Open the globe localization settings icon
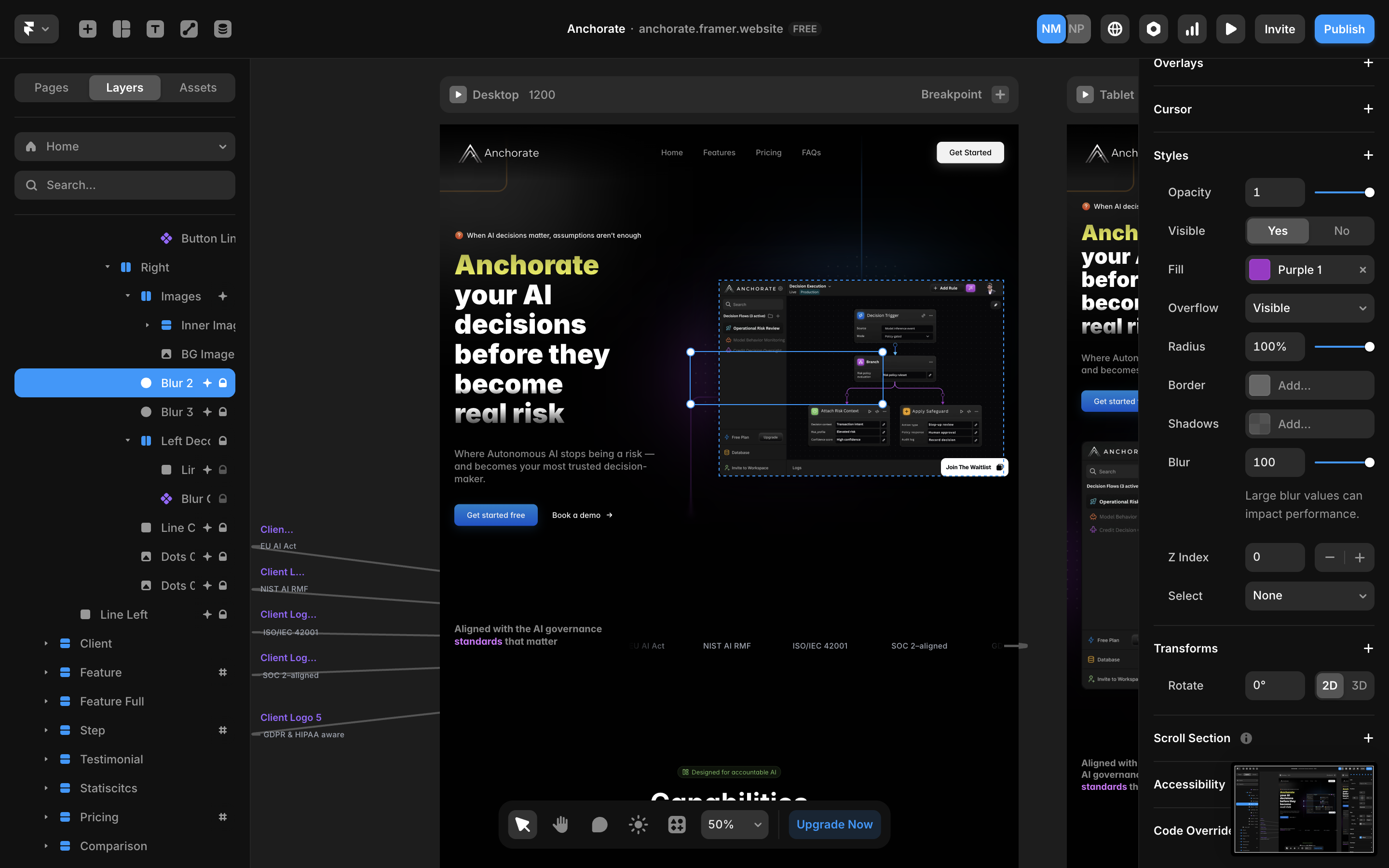Screen dimensions: 1389x868 (x=1115, y=29)
